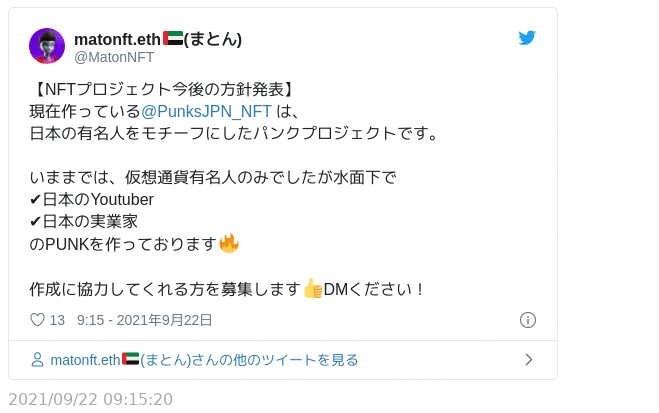Click the fire emoji after PUNK line
The height and width of the screenshot is (413, 659).
[229, 244]
